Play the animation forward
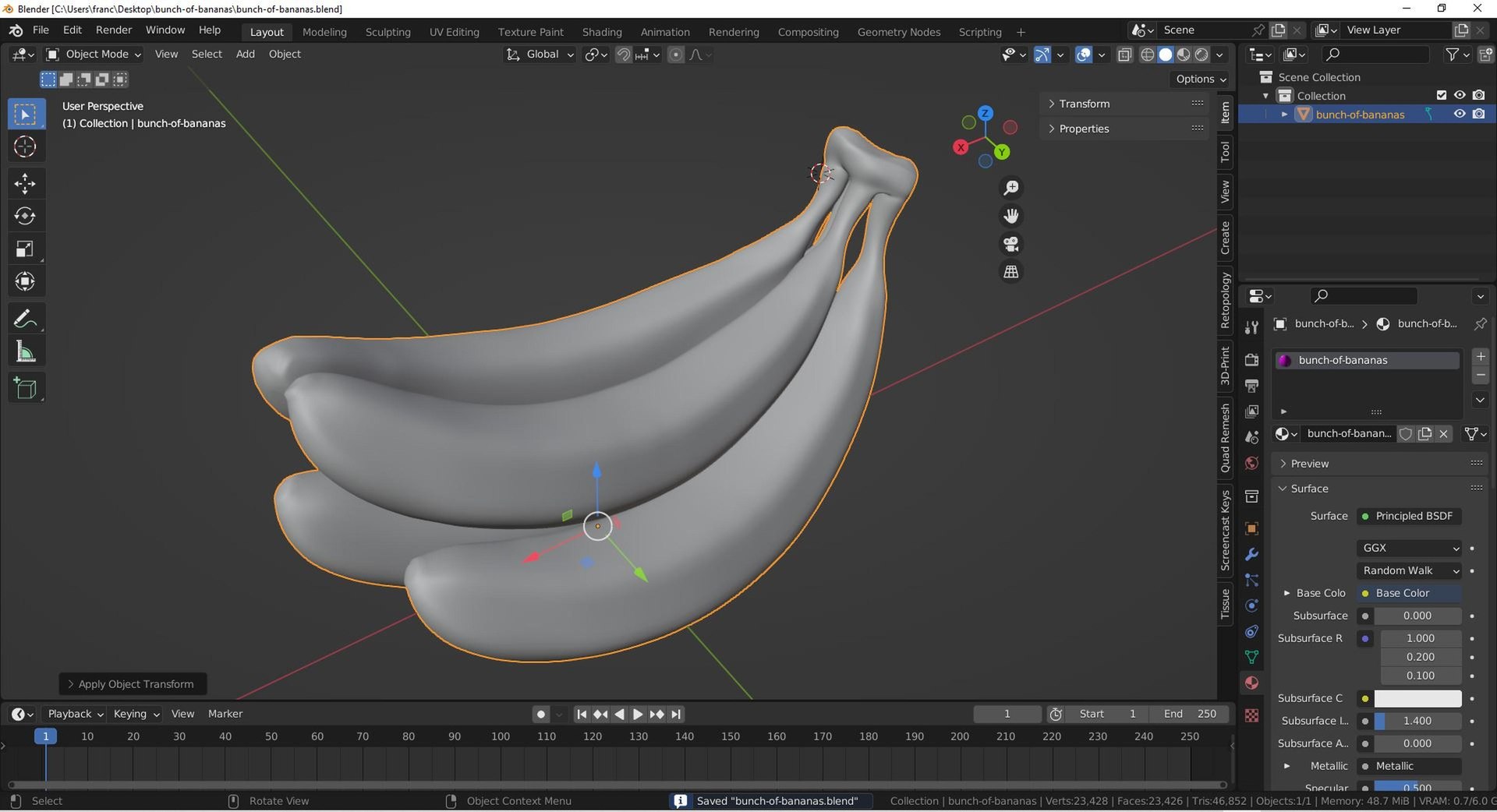 coord(638,714)
